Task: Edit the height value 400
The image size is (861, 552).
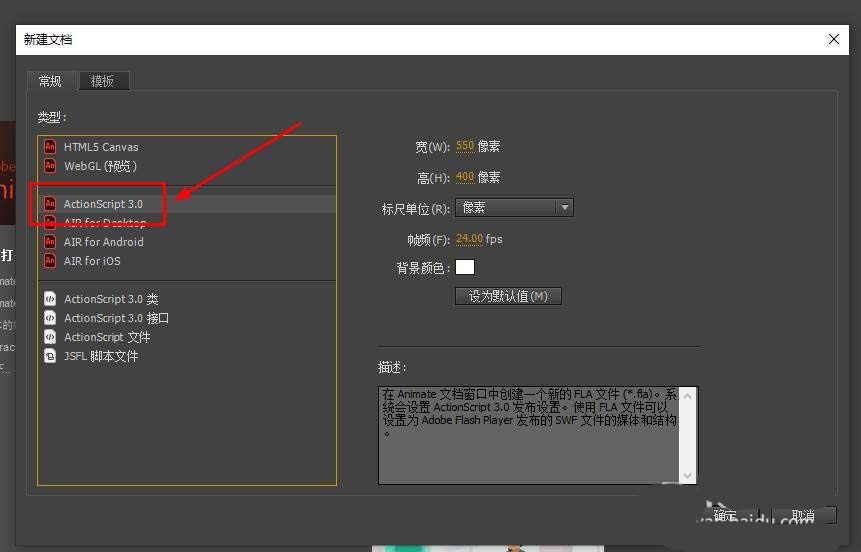Action: (465, 177)
